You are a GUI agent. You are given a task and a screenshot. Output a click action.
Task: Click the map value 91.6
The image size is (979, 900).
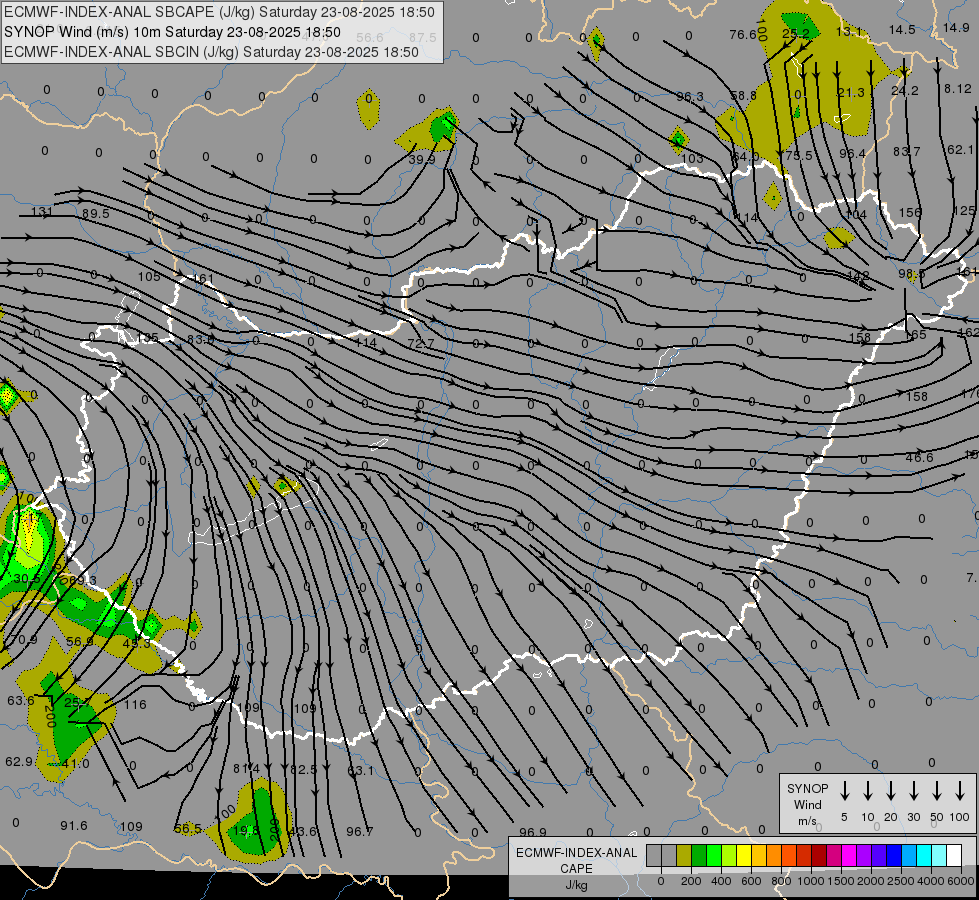[74, 826]
